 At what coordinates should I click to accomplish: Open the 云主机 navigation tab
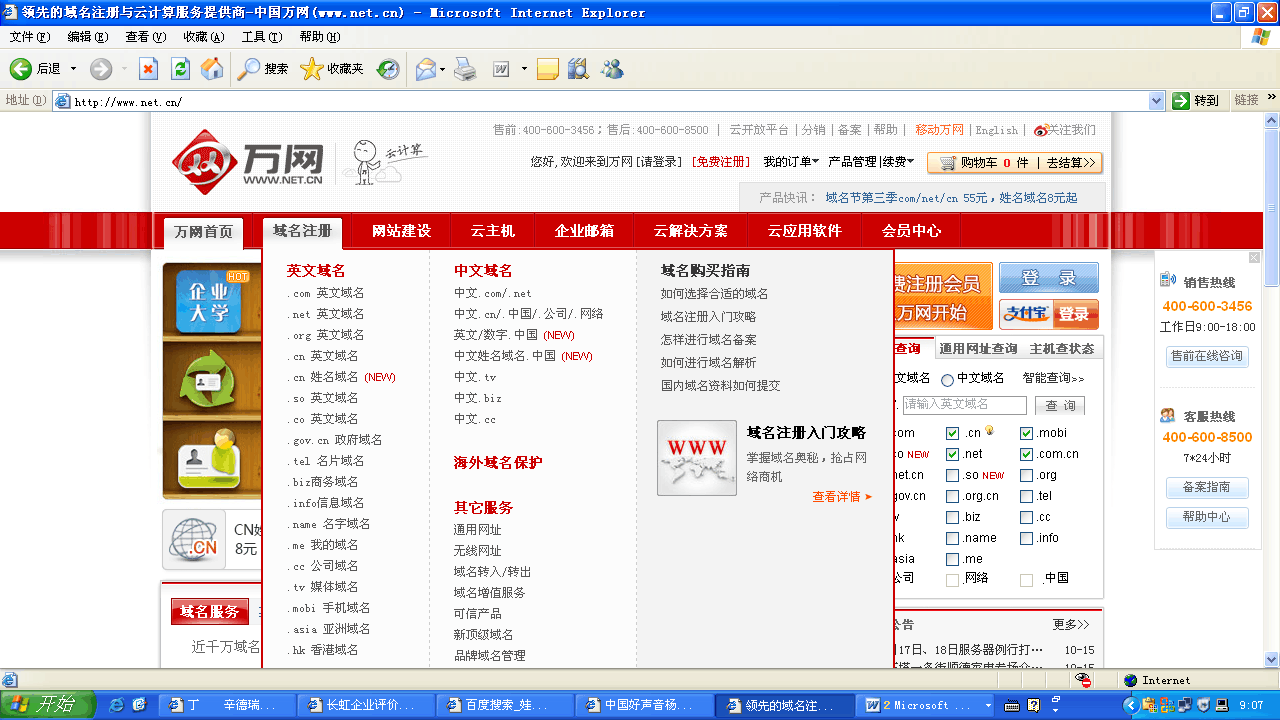492,231
